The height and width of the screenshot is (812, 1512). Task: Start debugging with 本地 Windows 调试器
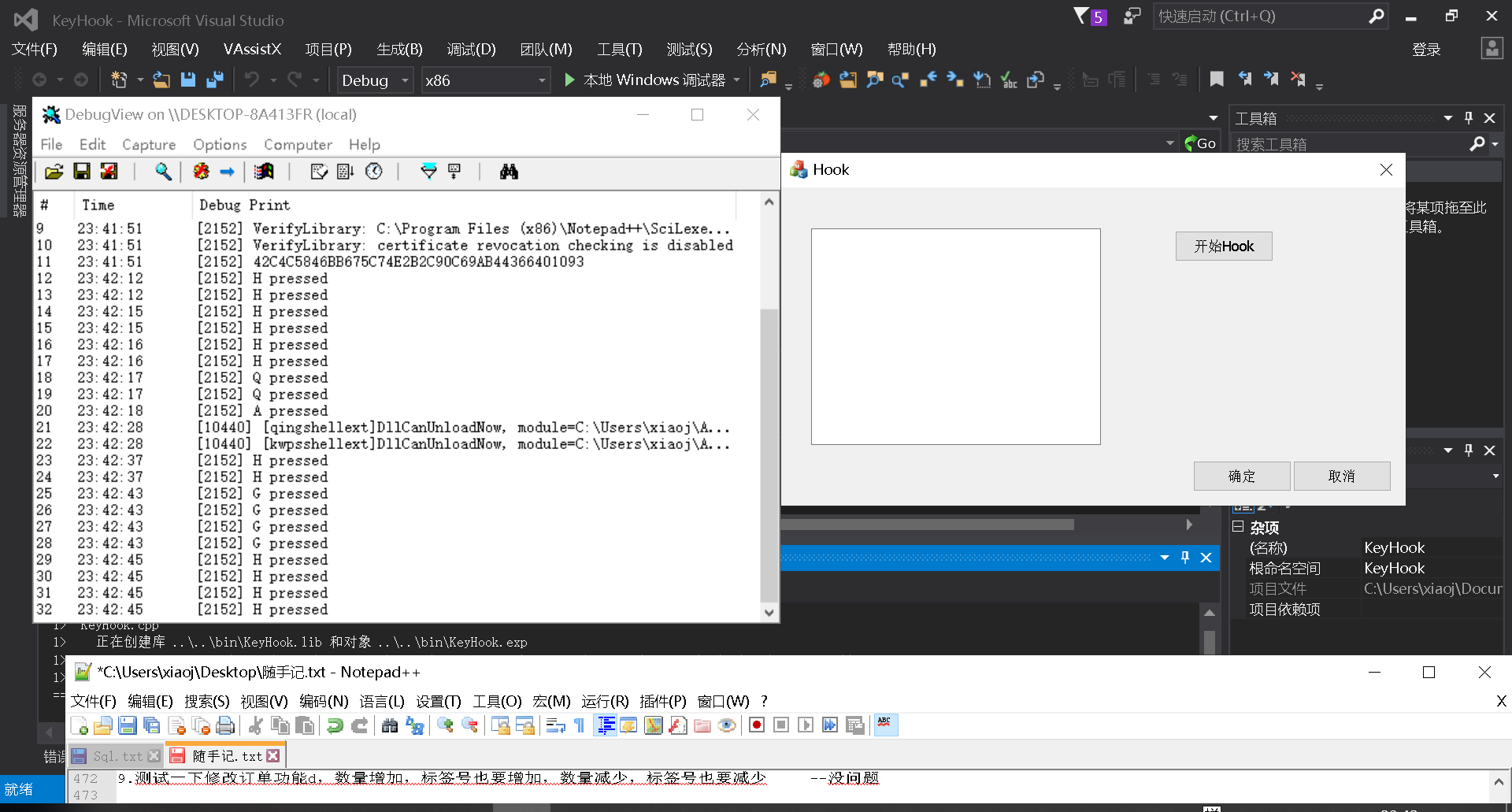646,80
